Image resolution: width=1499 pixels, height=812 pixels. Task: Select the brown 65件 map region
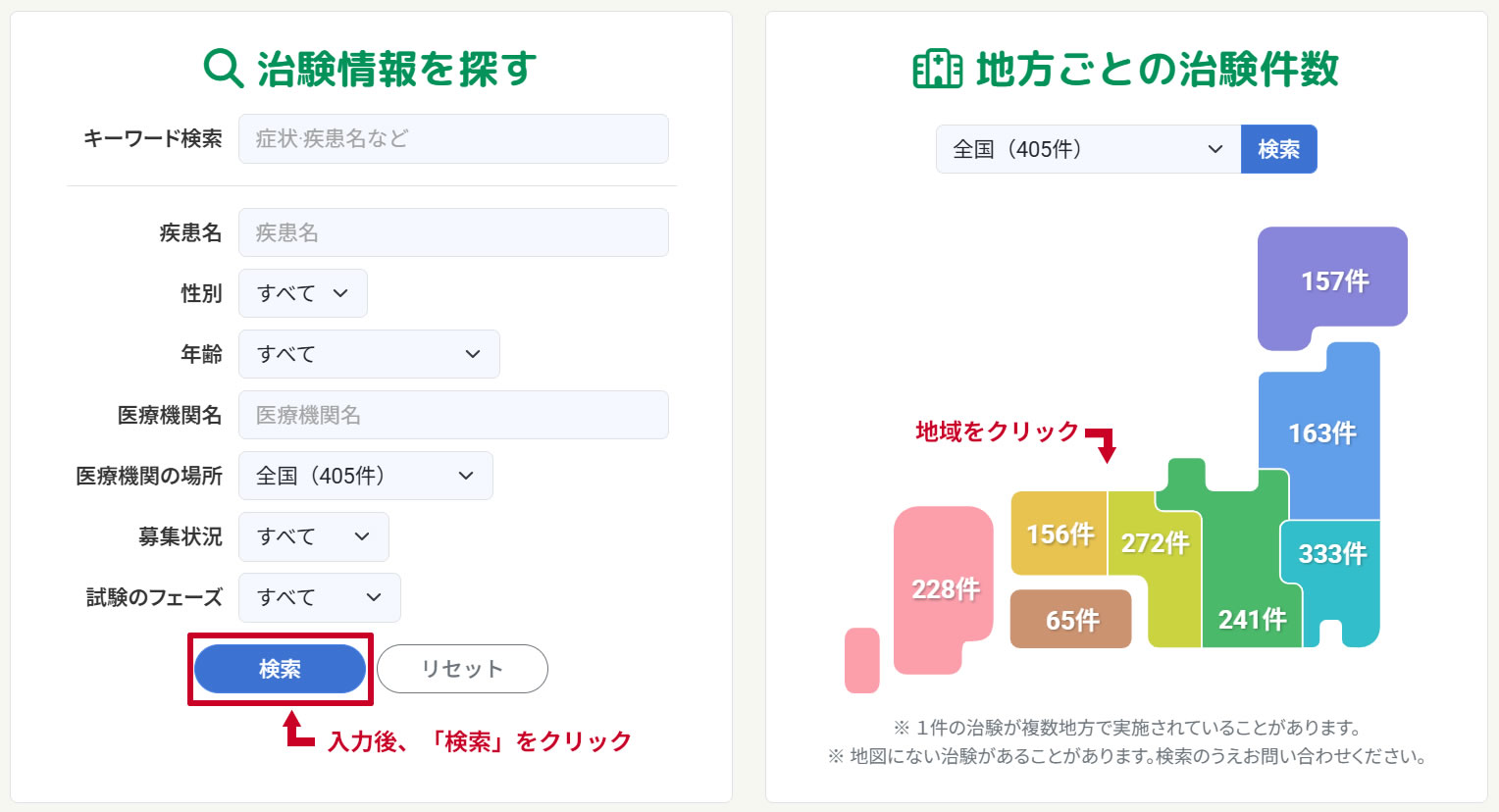1070,620
